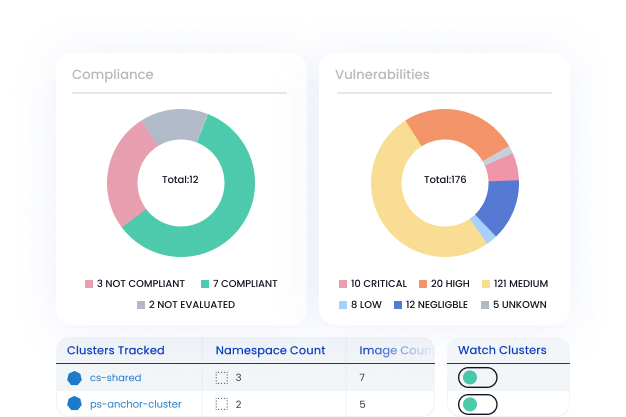The height and width of the screenshot is (417, 626).
Task: Click the namespace dotted-square icon in ps-anchor-cluster row
Action: [222, 404]
